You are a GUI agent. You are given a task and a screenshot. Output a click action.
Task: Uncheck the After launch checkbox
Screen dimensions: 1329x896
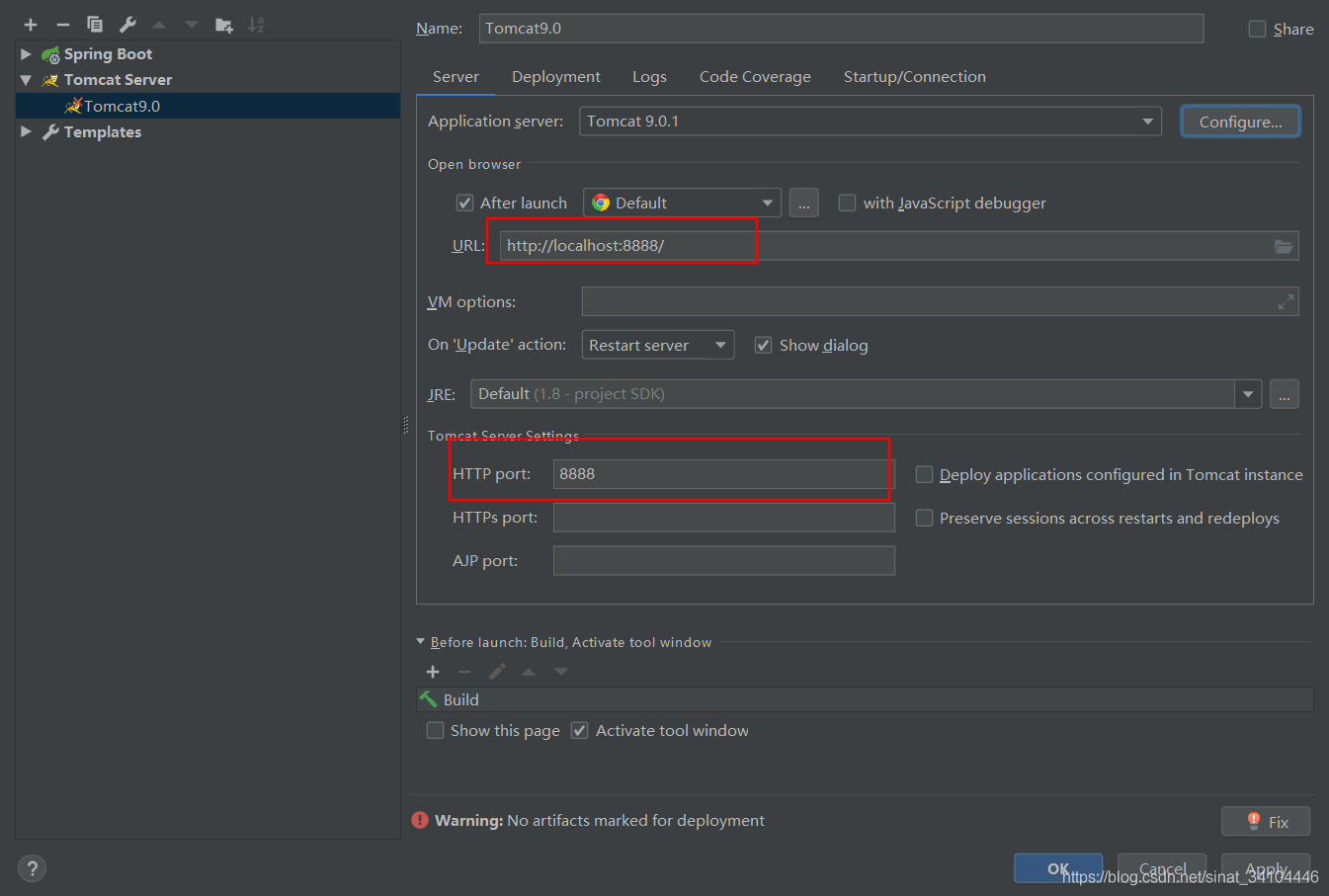(464, 204)
